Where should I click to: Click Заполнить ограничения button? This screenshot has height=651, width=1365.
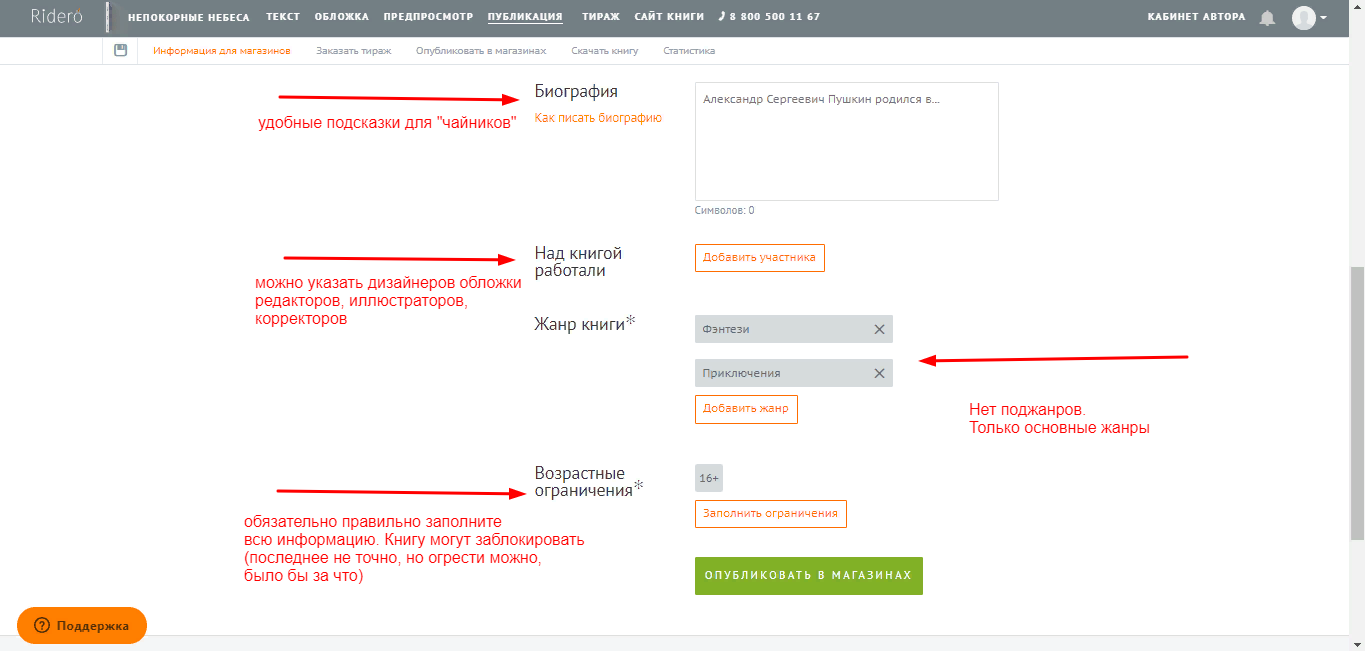(x=770, y=513)
